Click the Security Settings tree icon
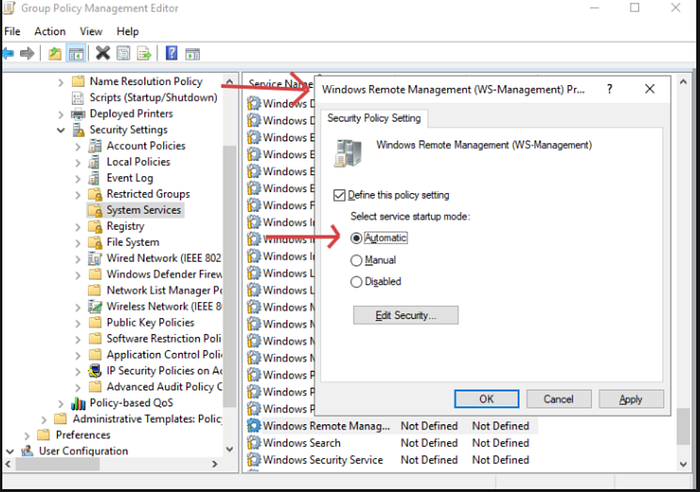The width and height of the screenshot is (700, 492). (x=79, y=130)
